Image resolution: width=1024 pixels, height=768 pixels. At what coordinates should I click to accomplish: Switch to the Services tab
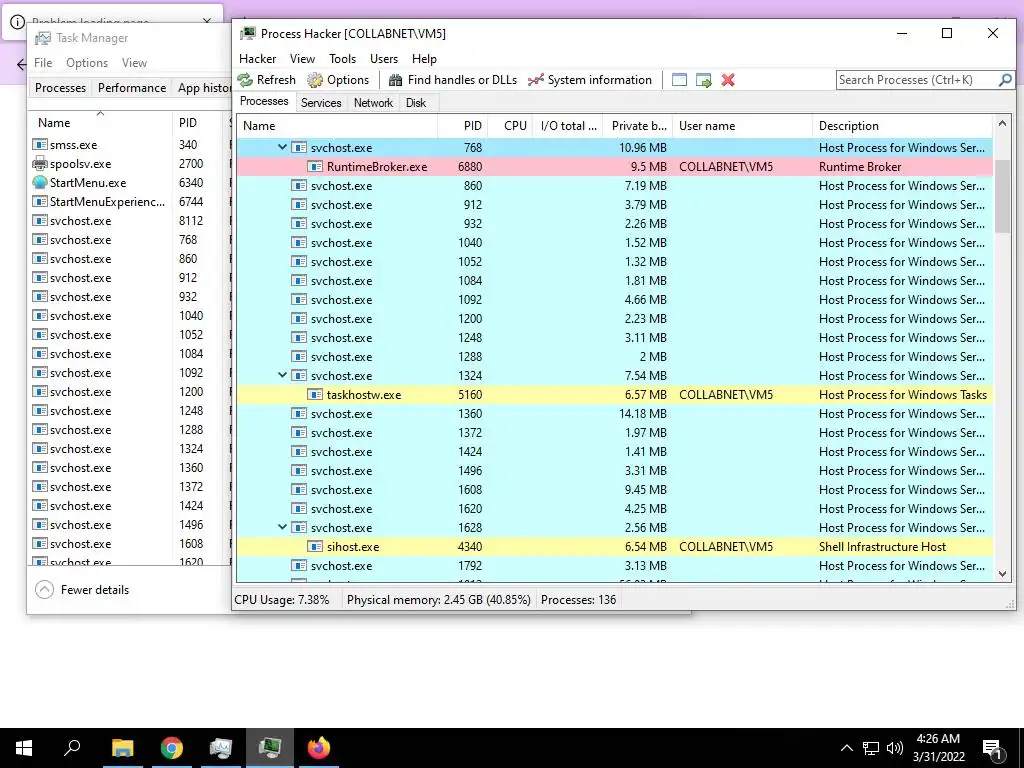click(321, 103)
